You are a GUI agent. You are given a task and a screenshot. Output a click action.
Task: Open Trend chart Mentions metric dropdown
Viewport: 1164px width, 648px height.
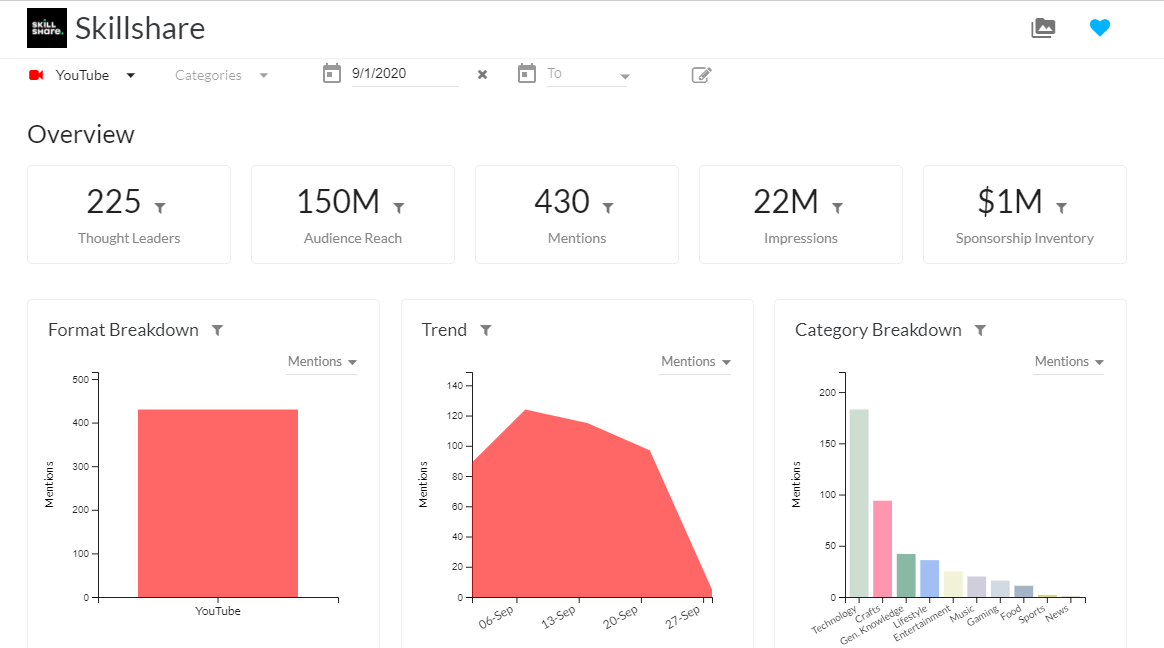tap(696, 361)
